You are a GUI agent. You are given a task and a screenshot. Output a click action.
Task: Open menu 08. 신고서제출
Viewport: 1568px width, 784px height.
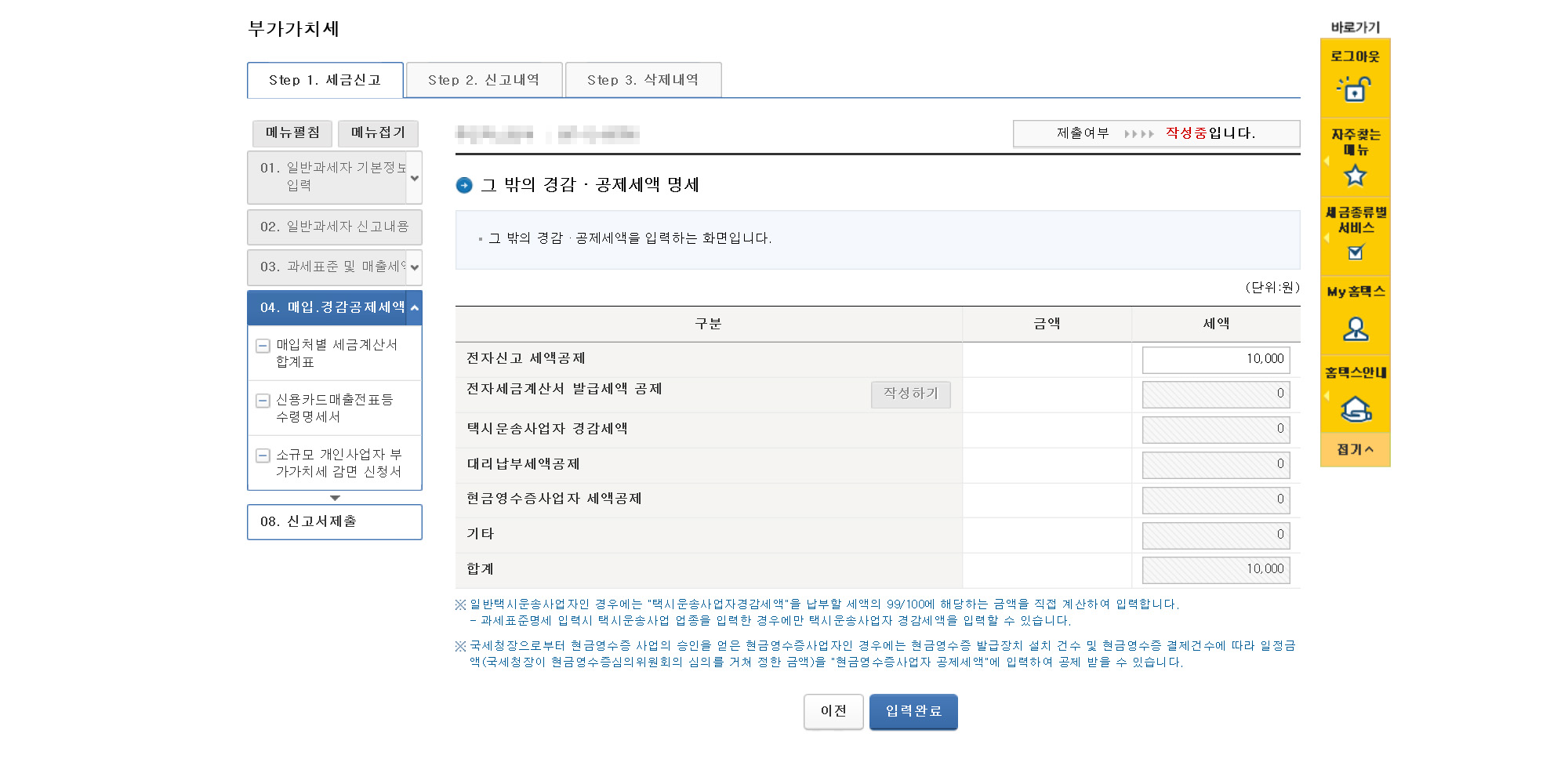coord(335,522)
